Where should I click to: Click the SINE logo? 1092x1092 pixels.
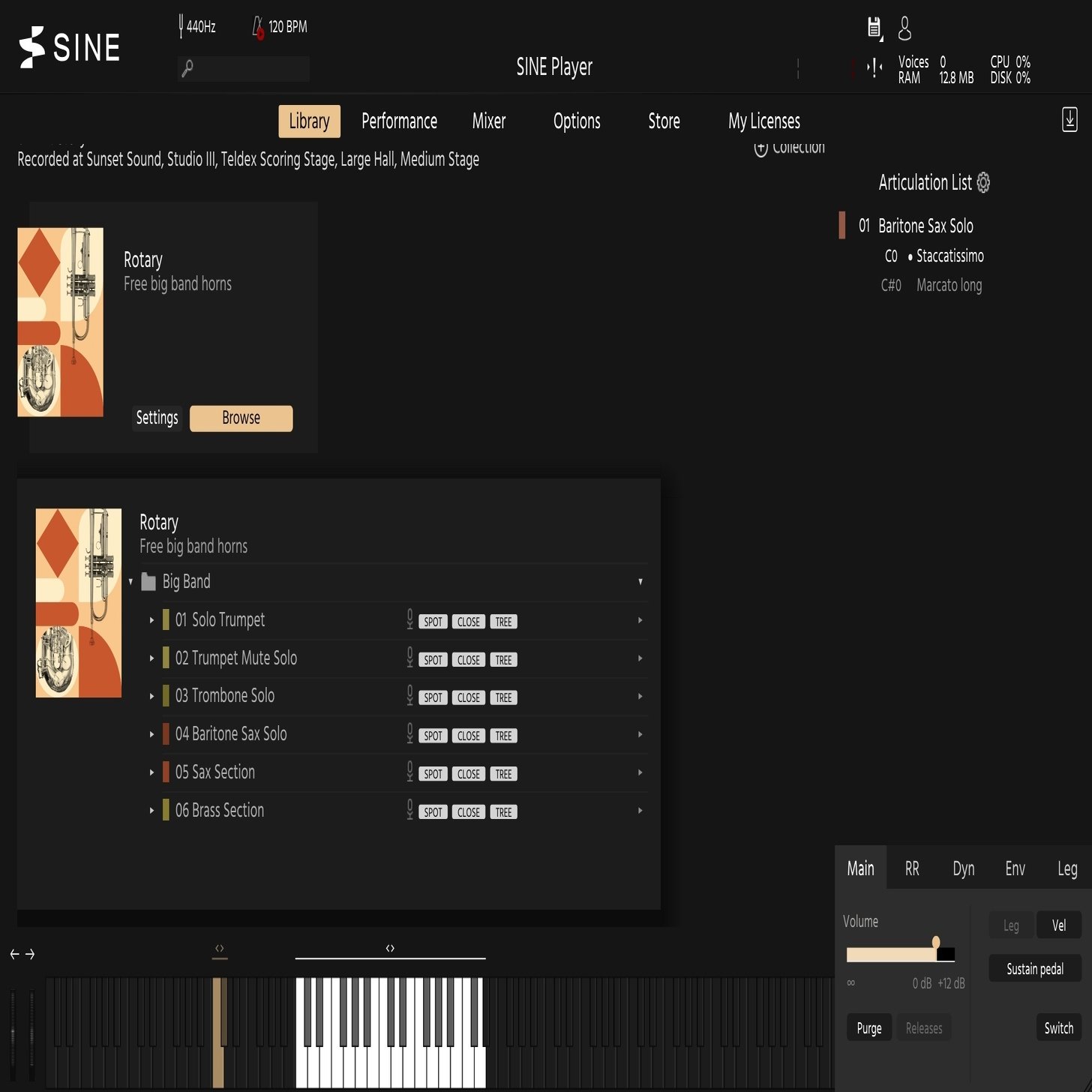coord(70,47)
